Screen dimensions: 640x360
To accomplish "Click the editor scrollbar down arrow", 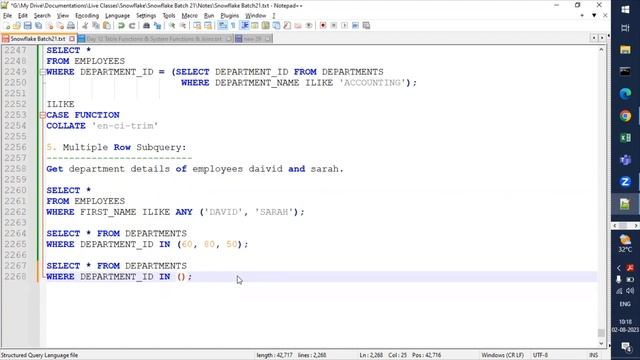I will click(601, 343).
